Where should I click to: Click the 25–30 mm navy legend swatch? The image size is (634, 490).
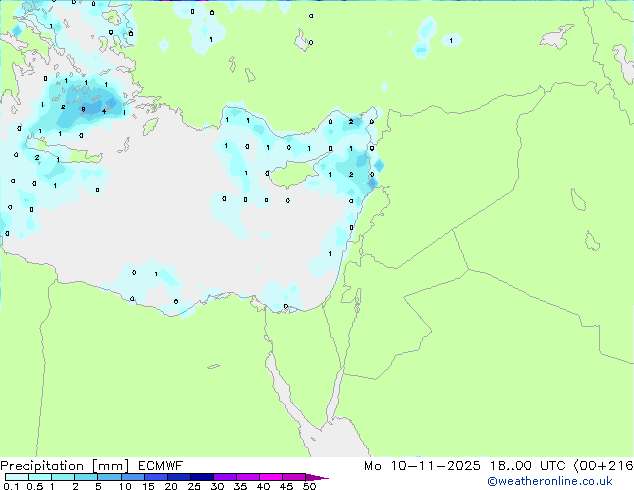[201, 477]
